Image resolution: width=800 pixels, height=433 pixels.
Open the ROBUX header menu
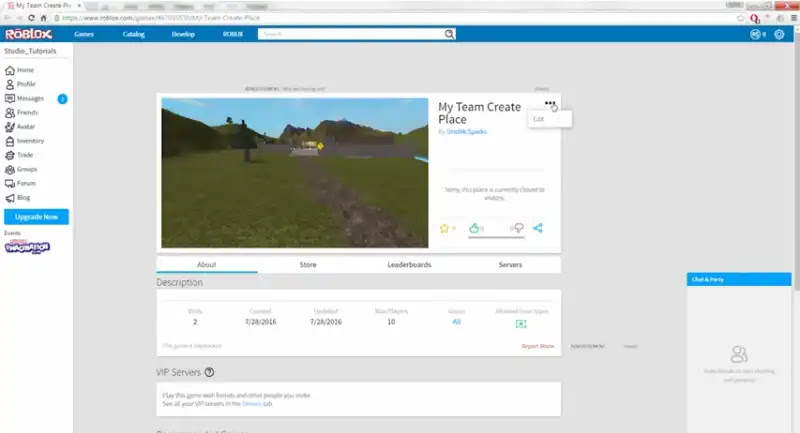[x=233, y=34]
